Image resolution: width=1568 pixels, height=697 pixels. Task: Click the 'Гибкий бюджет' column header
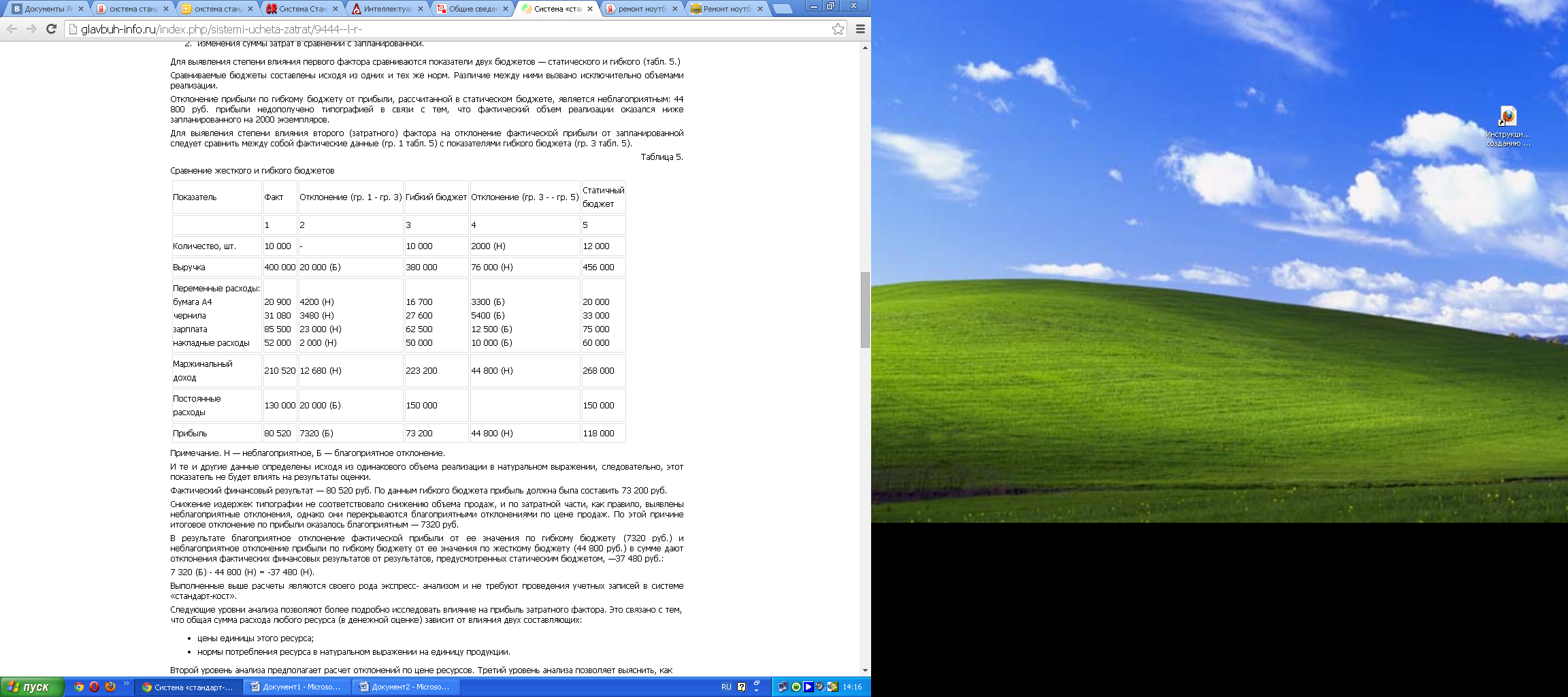436,197
